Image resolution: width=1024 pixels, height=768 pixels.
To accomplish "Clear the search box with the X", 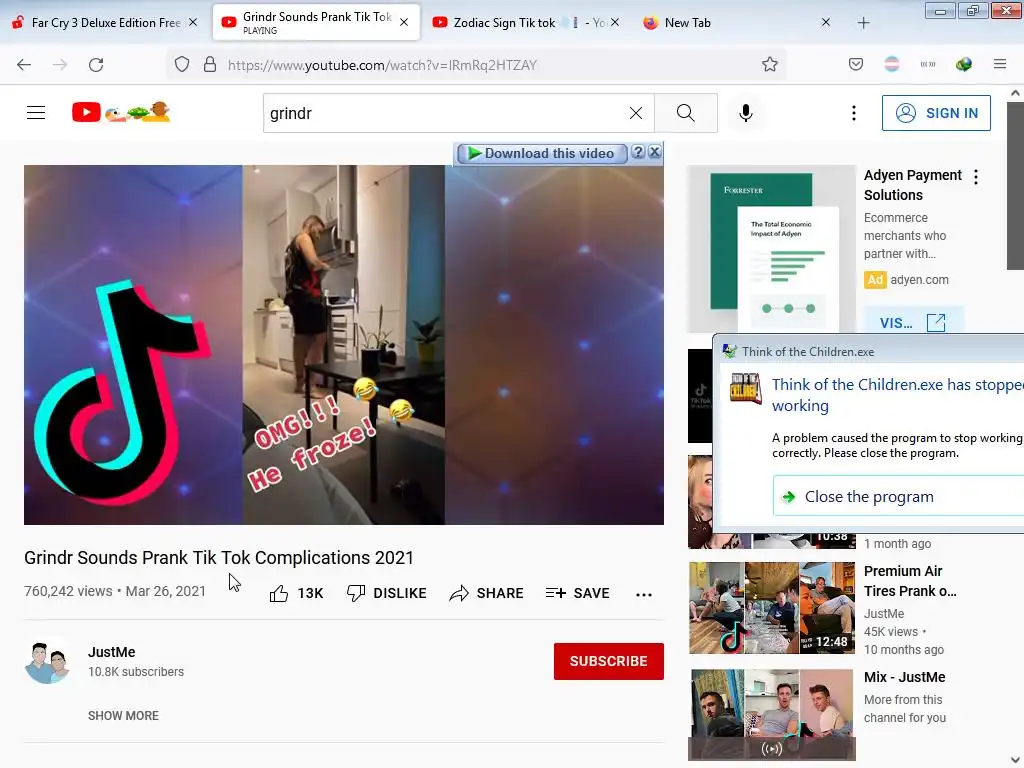I will point(635,113).
